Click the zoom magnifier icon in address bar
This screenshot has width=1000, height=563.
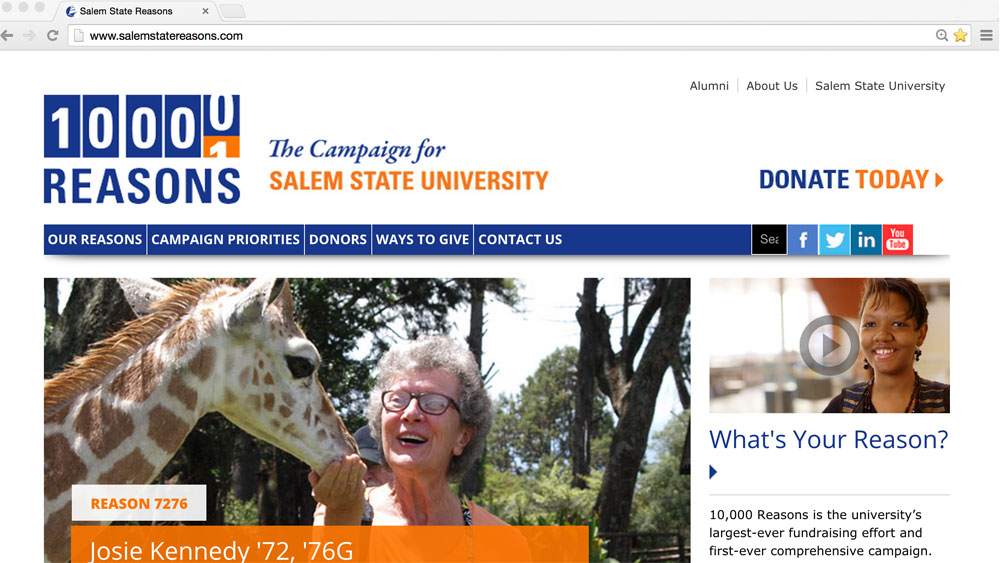click(x=941, y=36)
